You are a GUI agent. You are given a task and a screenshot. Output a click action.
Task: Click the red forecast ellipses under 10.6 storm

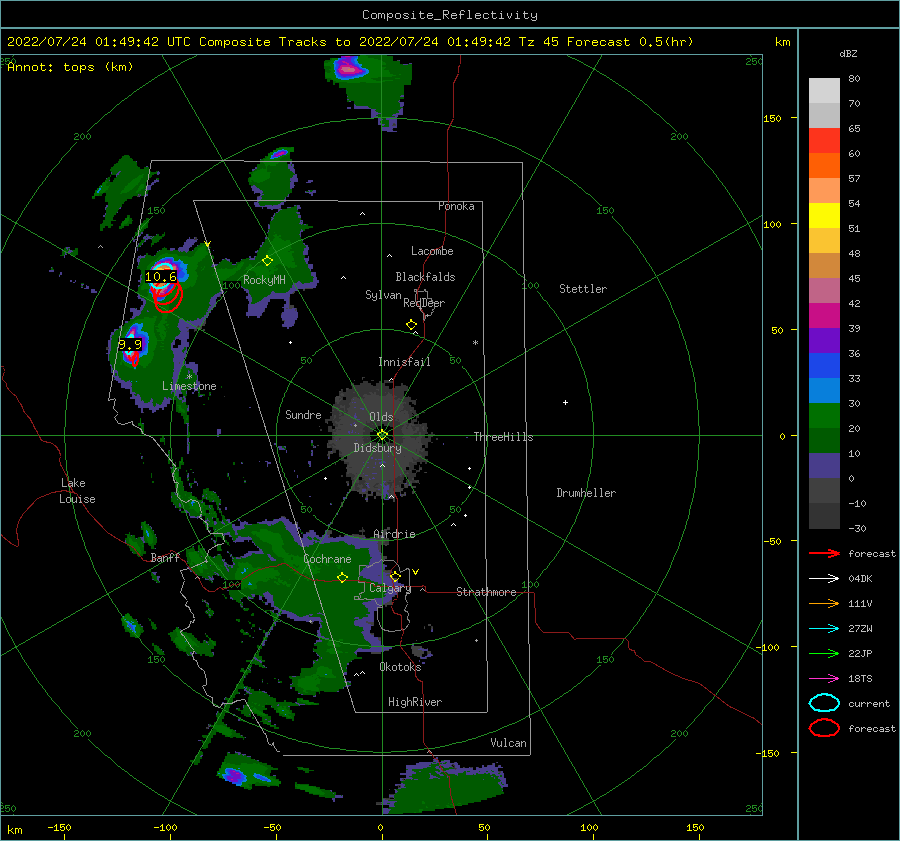[167, 297]
